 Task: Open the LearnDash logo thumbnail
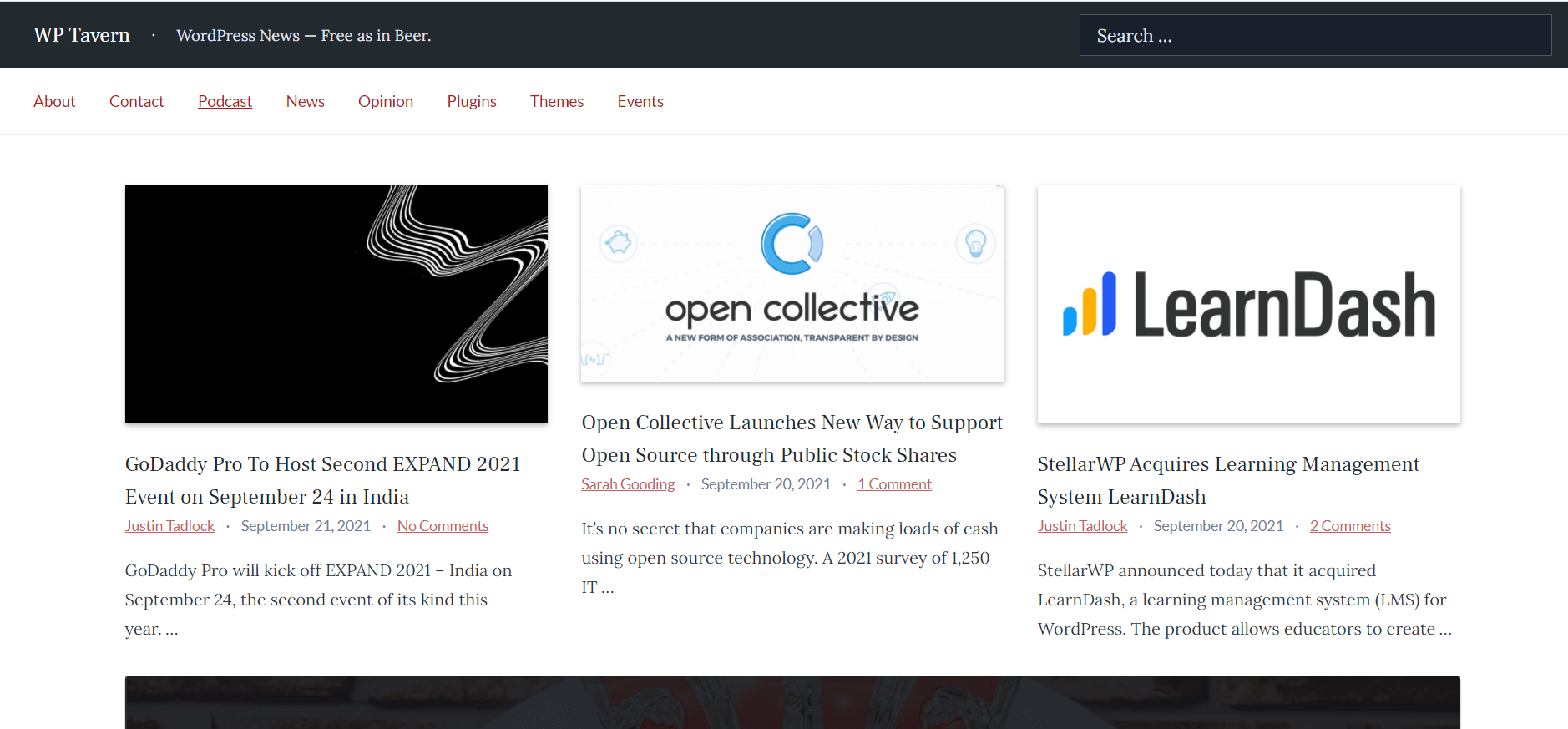tap(1248, 304)
